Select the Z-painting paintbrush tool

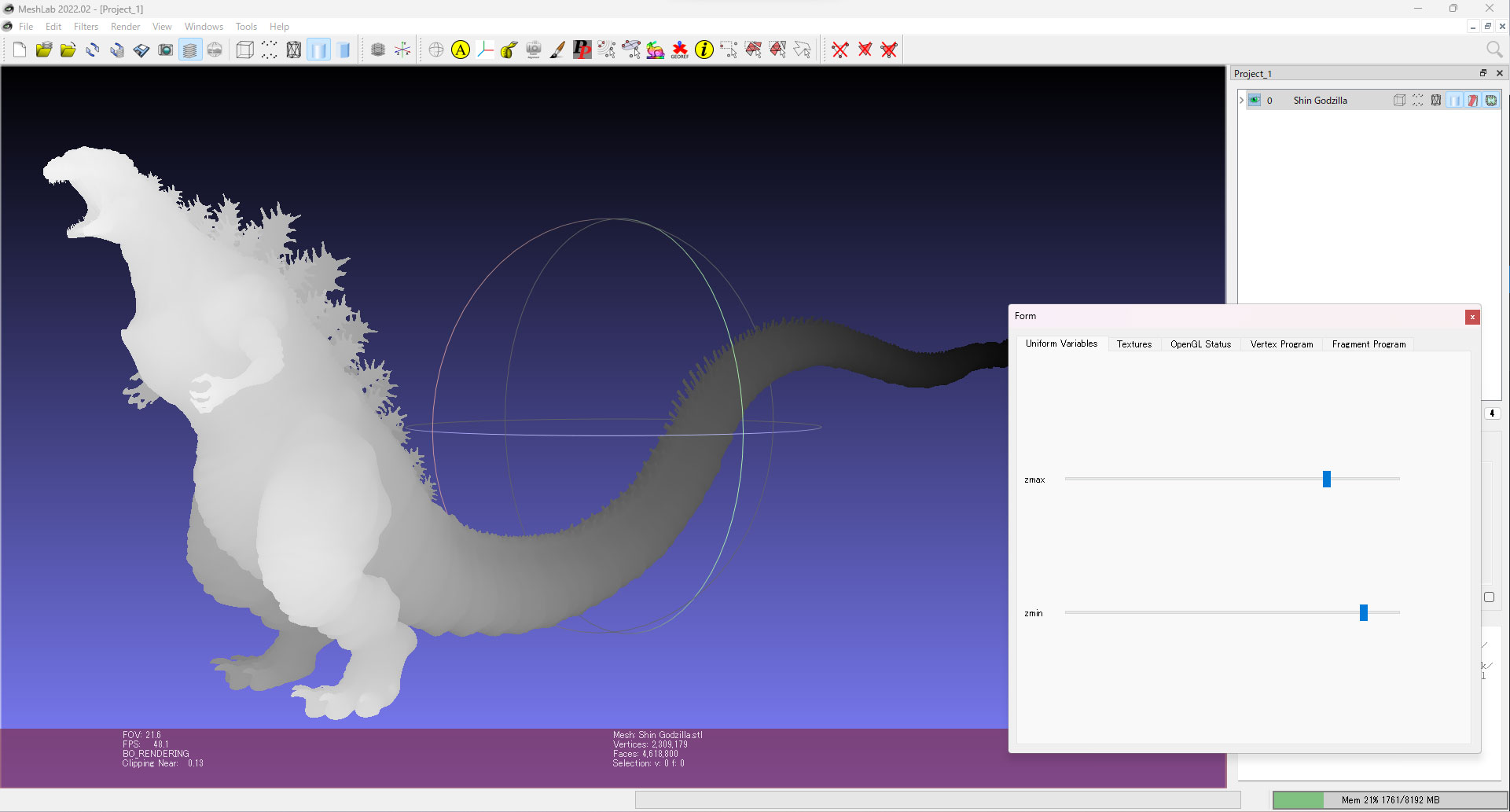(x=557, y=50)
